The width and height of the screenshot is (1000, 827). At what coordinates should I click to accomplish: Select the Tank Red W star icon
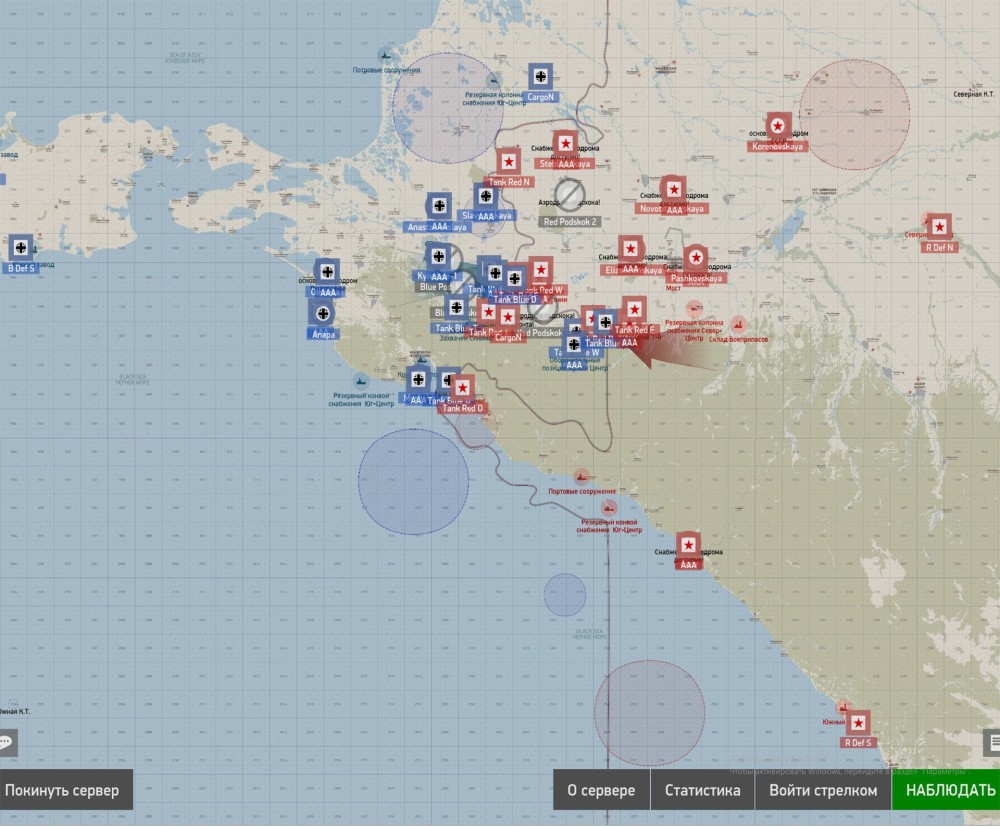click(541, 270)
